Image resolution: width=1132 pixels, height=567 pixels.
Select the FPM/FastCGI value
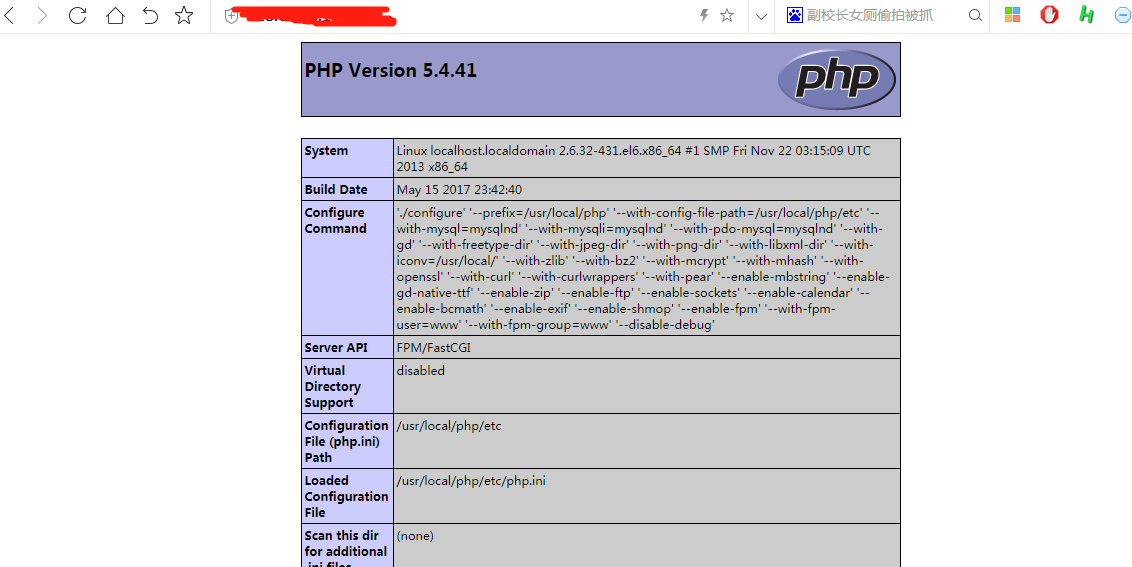[434, 347]
